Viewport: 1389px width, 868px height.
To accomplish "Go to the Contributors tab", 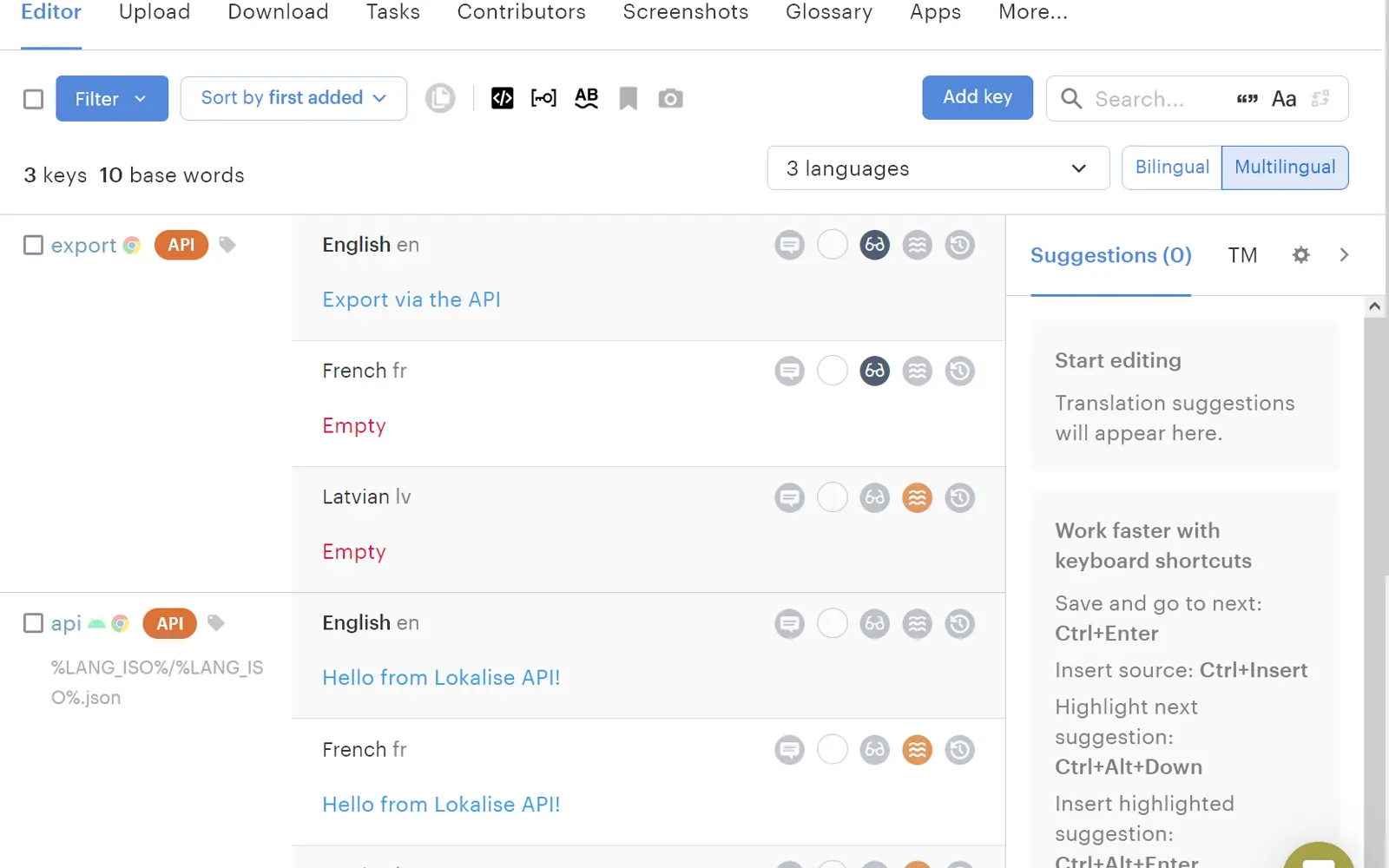I will [522, 12].
